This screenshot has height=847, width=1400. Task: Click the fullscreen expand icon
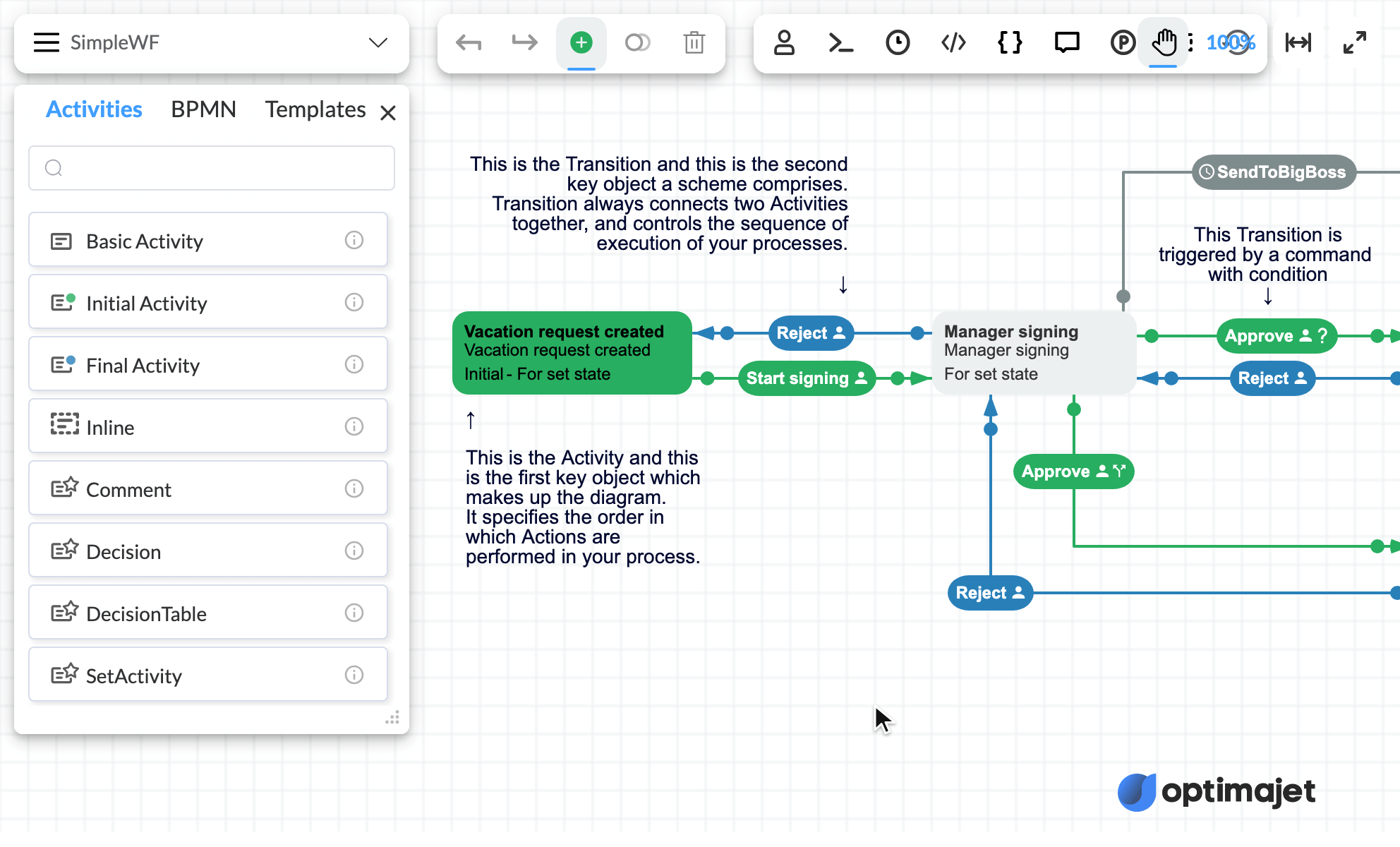(1355, 42)
